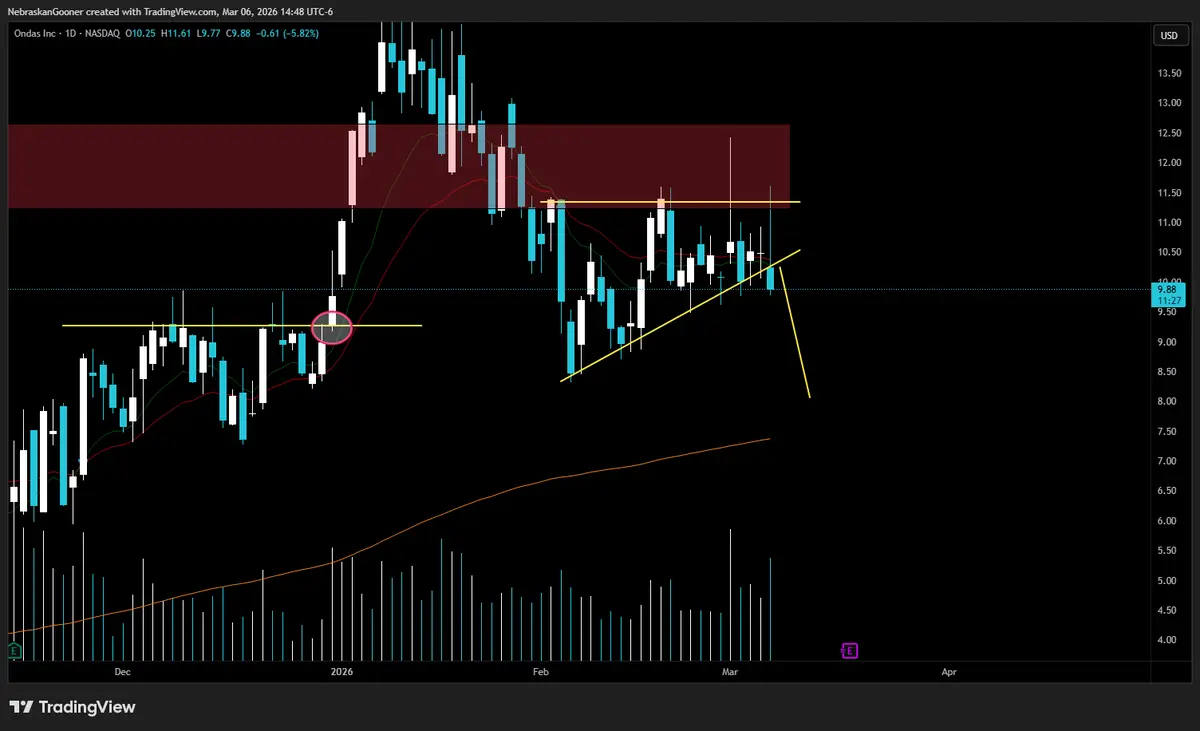The height and width of the screenshot is (731, 1200).
Task: Click the Dec label on time axis
Action: tap(122, 673)
